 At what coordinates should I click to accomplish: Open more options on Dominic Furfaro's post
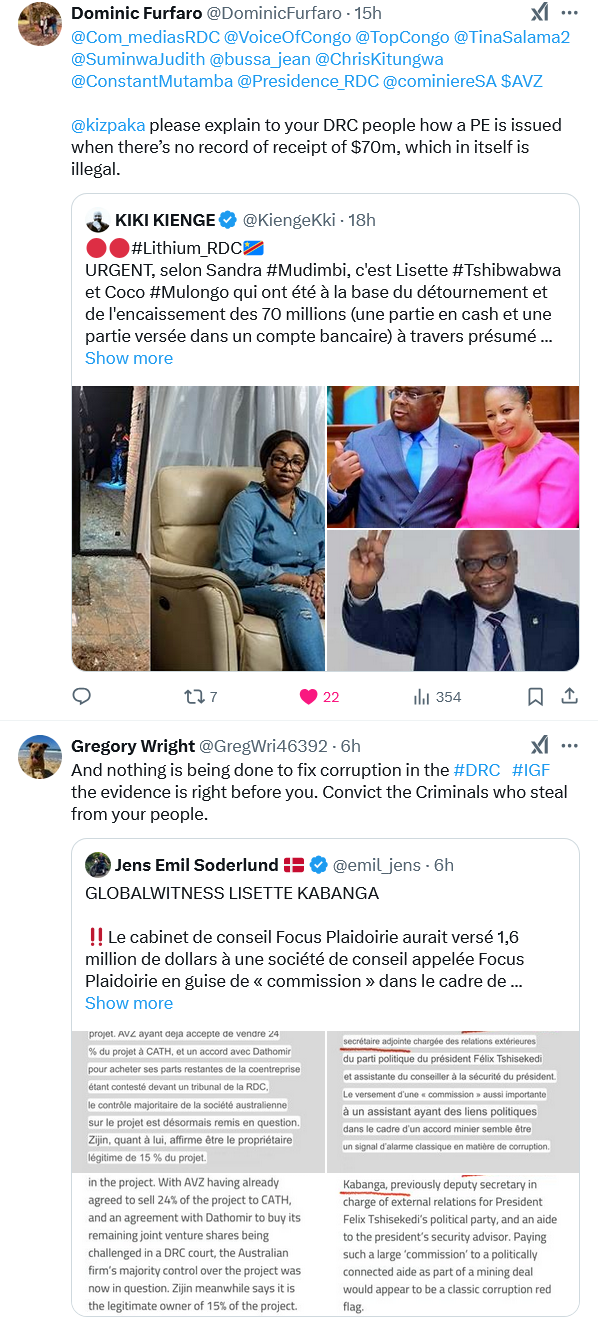[569, 14]
